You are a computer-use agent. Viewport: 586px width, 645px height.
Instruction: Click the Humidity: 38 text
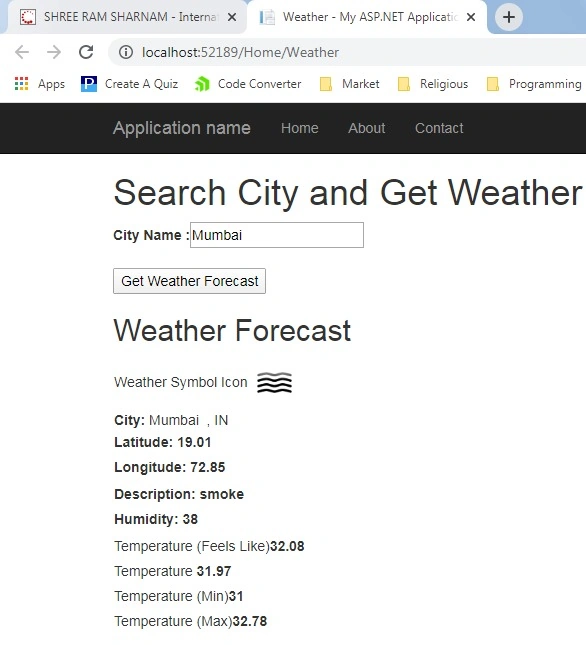pyautogui.click(x=156, y=519)
